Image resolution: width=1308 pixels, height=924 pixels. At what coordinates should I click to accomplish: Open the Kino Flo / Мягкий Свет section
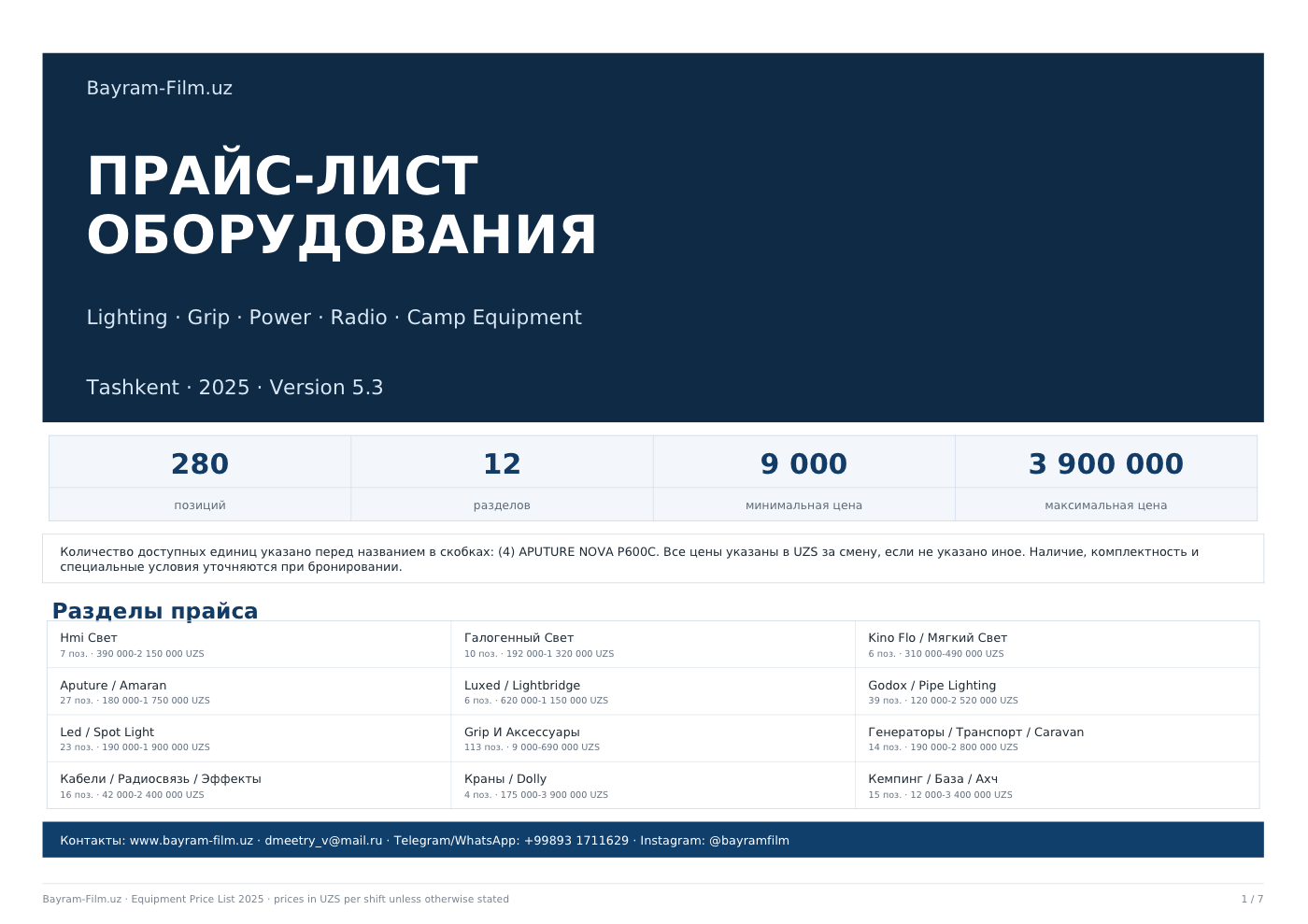[1057, 645]
